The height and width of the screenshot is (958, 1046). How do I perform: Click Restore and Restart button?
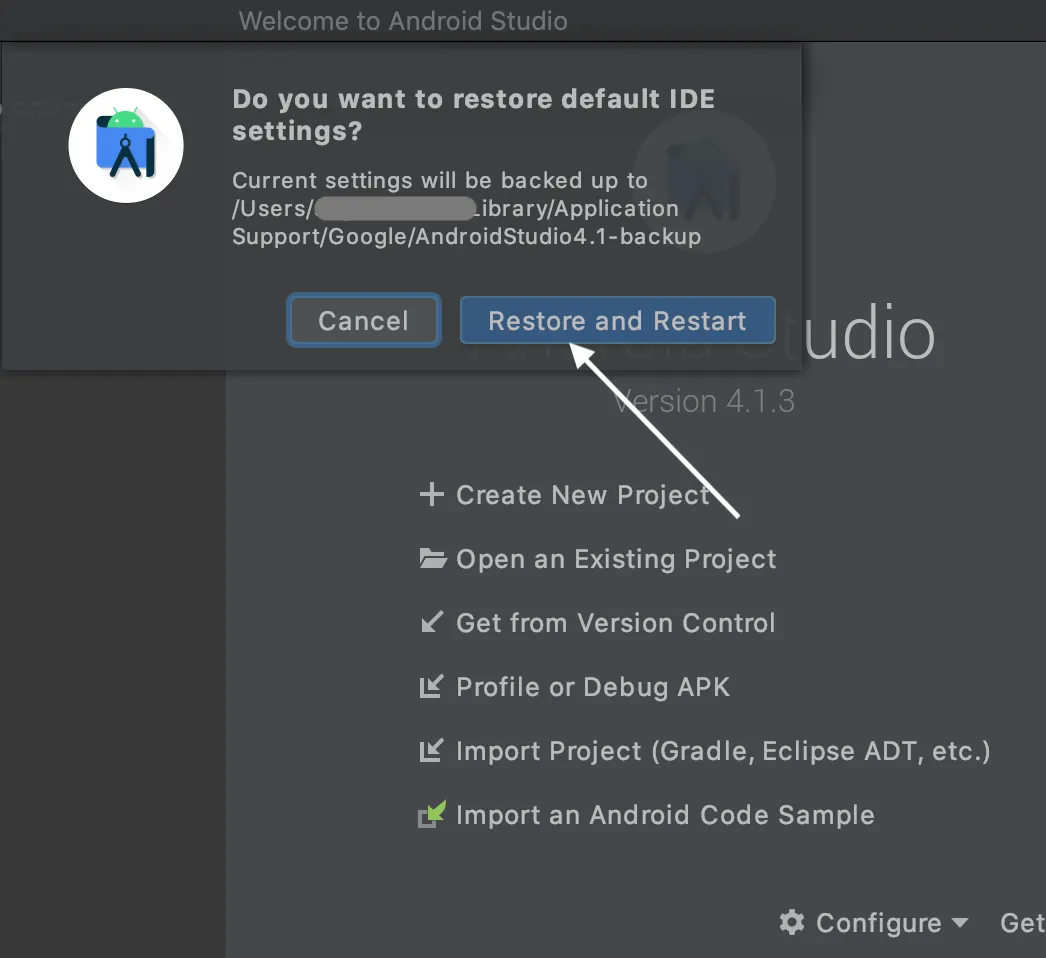tap(618, 320)
